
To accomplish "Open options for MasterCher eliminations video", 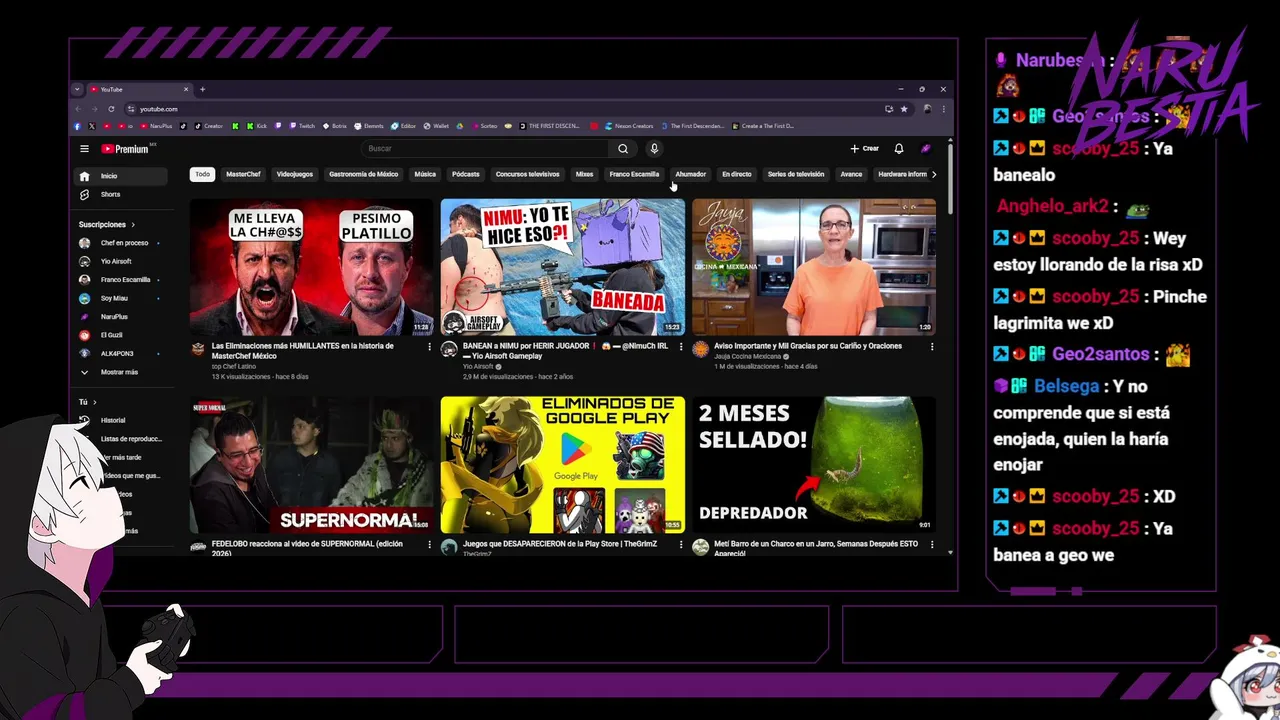I will tap(430, 347).
